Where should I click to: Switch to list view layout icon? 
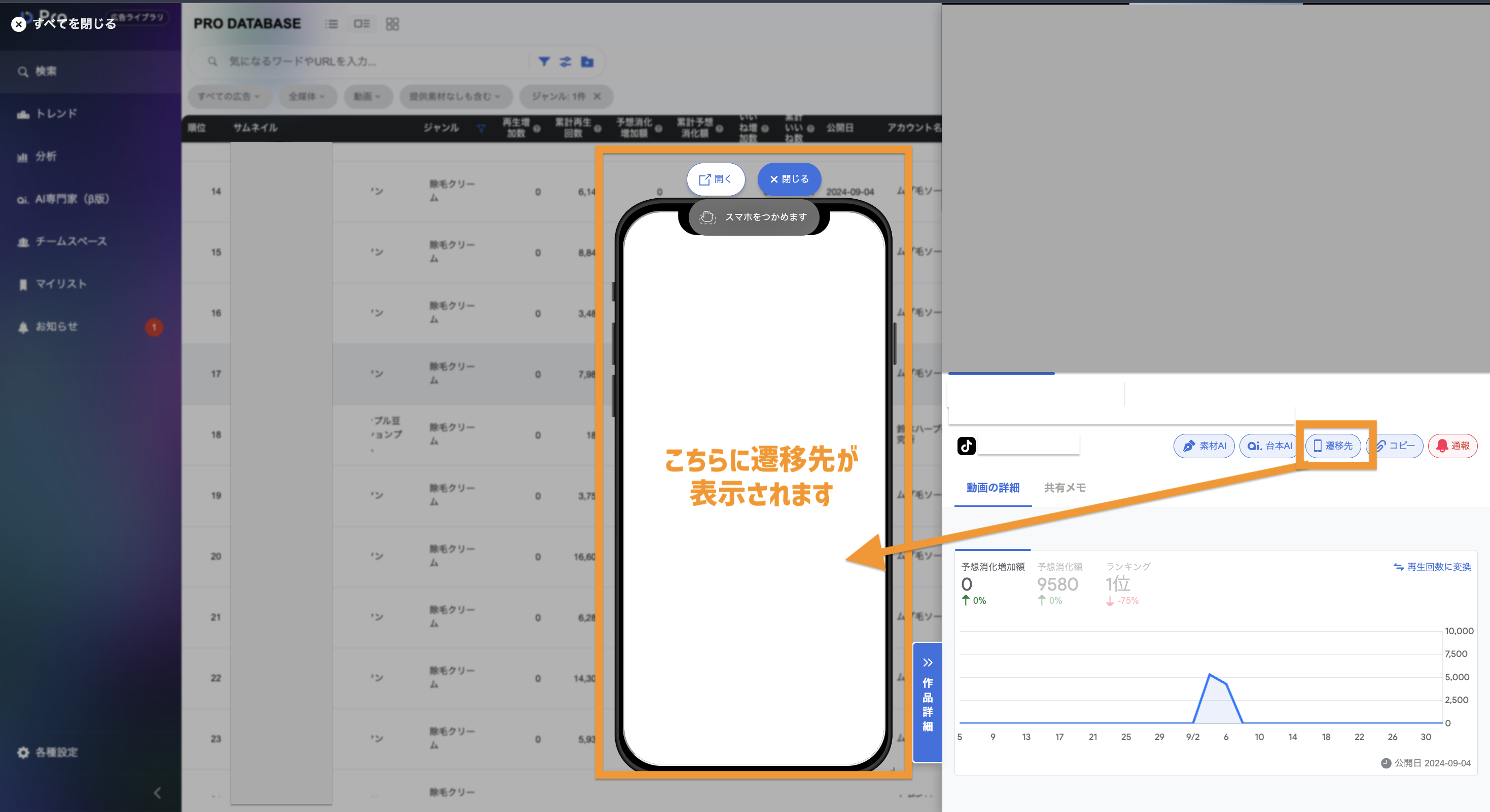tap(332, 24)
